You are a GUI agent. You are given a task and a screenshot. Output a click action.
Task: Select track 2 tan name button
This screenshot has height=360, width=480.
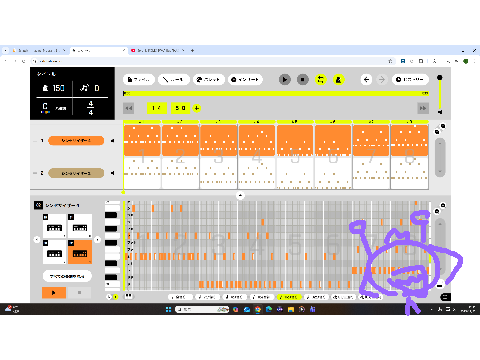[76, 173]
